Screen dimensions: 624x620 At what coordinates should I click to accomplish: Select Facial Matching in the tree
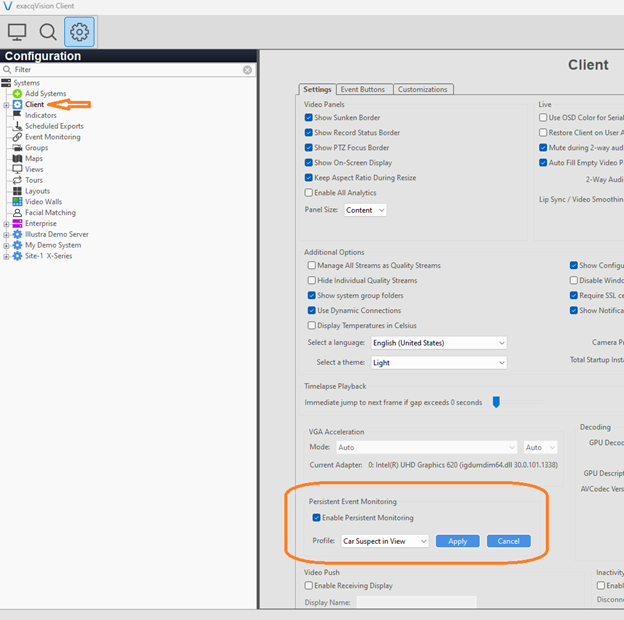[49, 212]
